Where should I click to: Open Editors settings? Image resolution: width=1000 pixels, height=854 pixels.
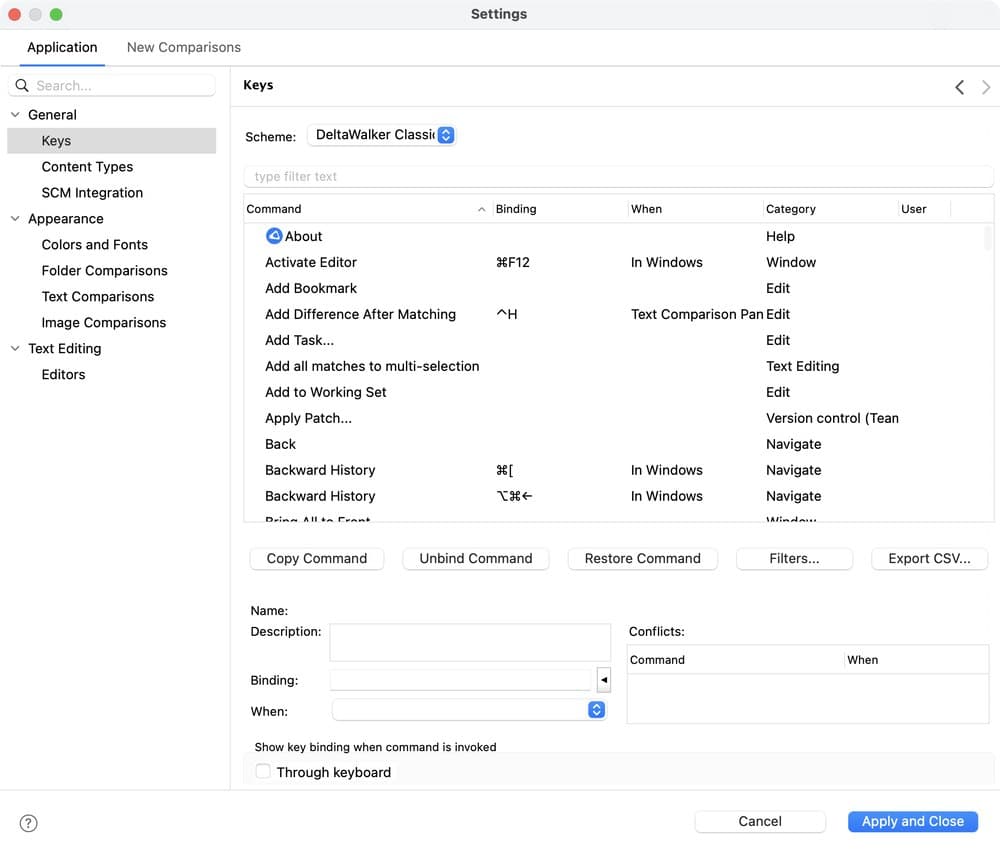pyautogui.click(x=63, y=374)
